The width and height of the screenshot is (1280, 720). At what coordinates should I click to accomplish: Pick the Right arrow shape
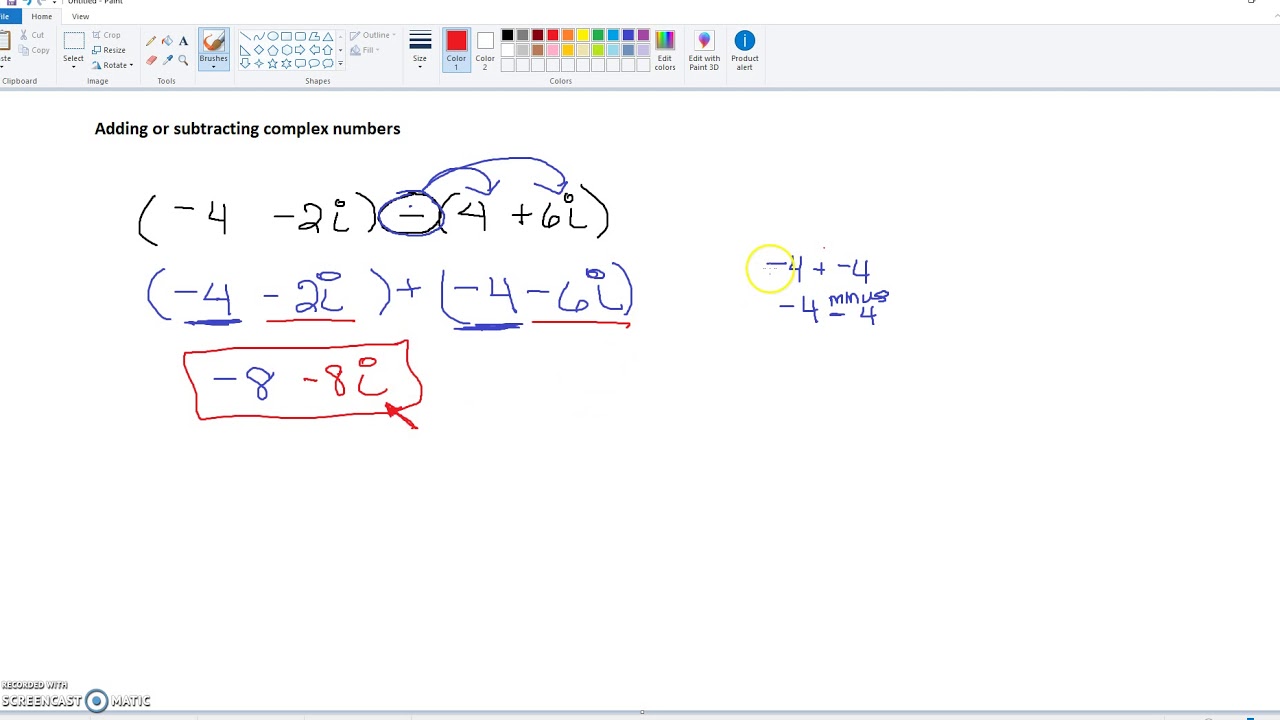click(x=300, y=50)
